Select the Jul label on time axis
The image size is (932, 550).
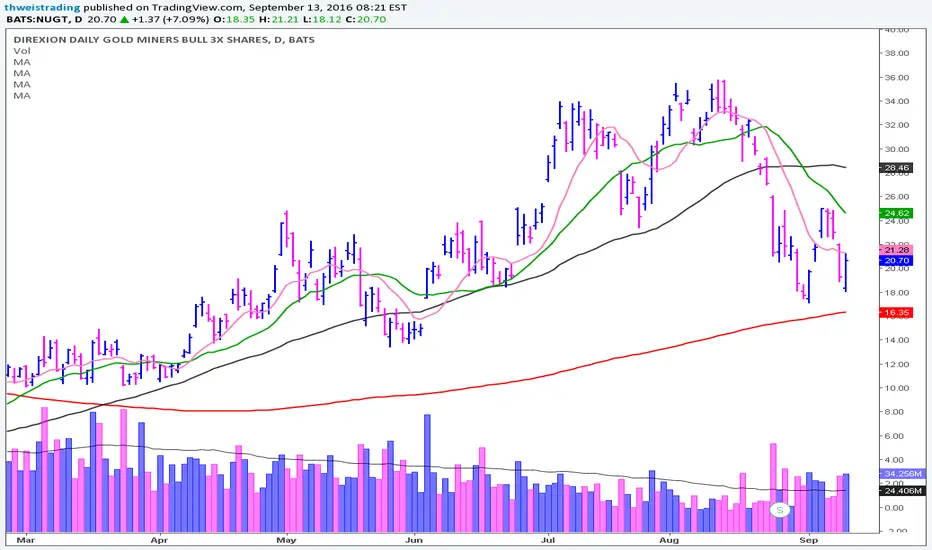click(x=548, y=540)
